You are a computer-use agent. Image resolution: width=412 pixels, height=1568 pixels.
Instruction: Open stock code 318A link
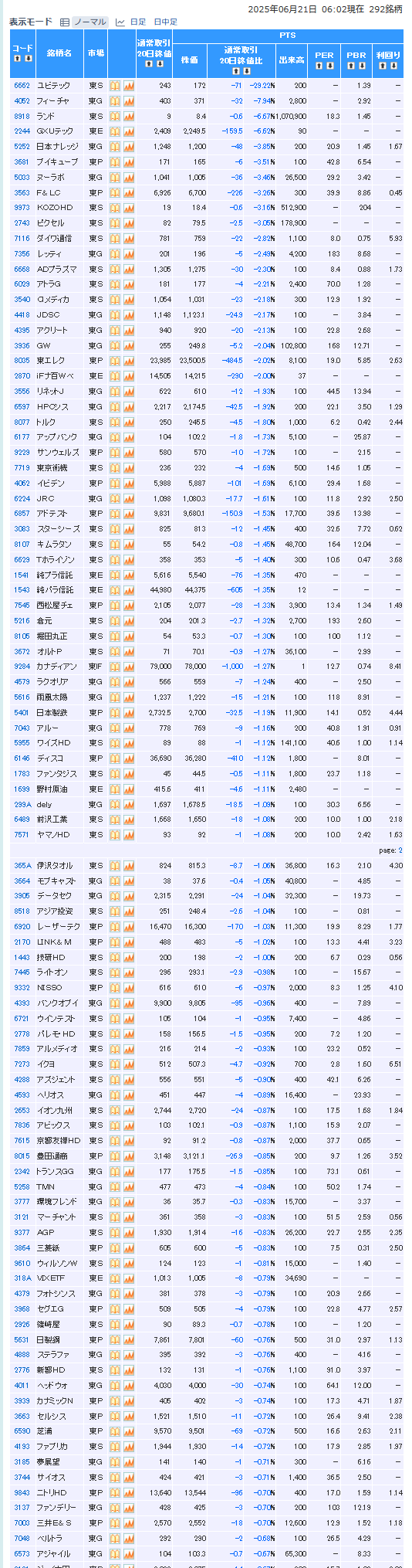[x=22, y=1278]
